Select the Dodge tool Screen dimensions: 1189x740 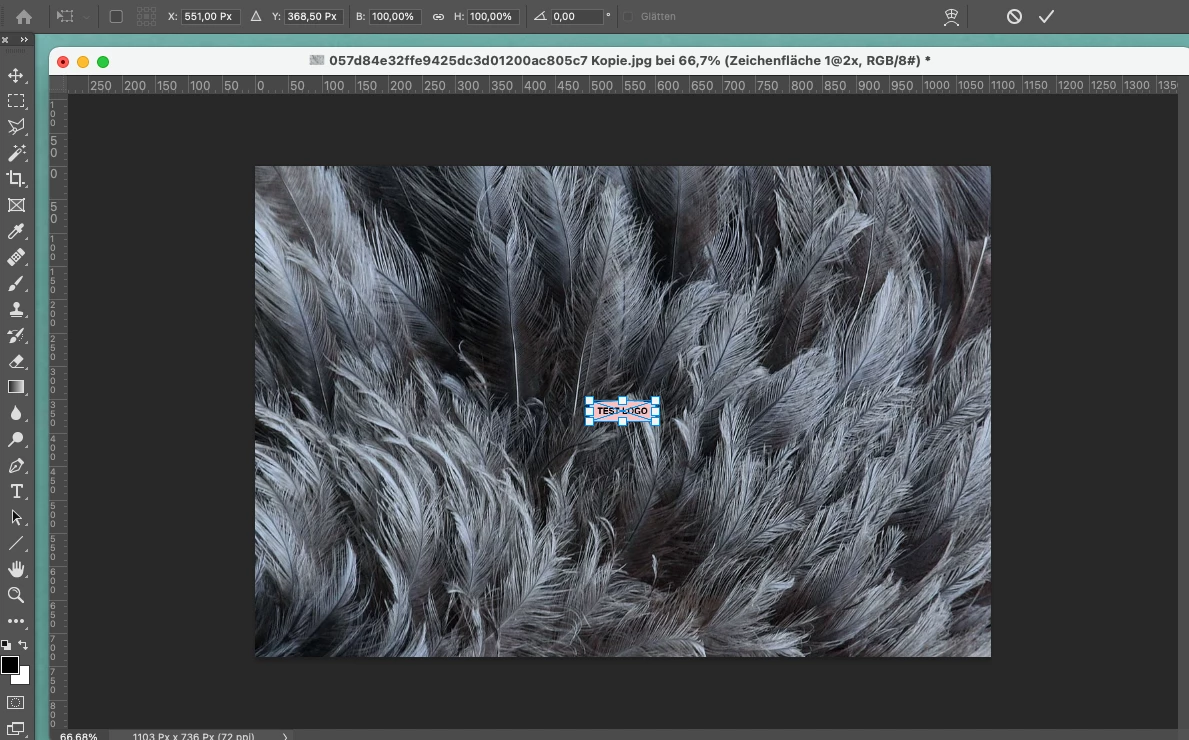[16, 439]
